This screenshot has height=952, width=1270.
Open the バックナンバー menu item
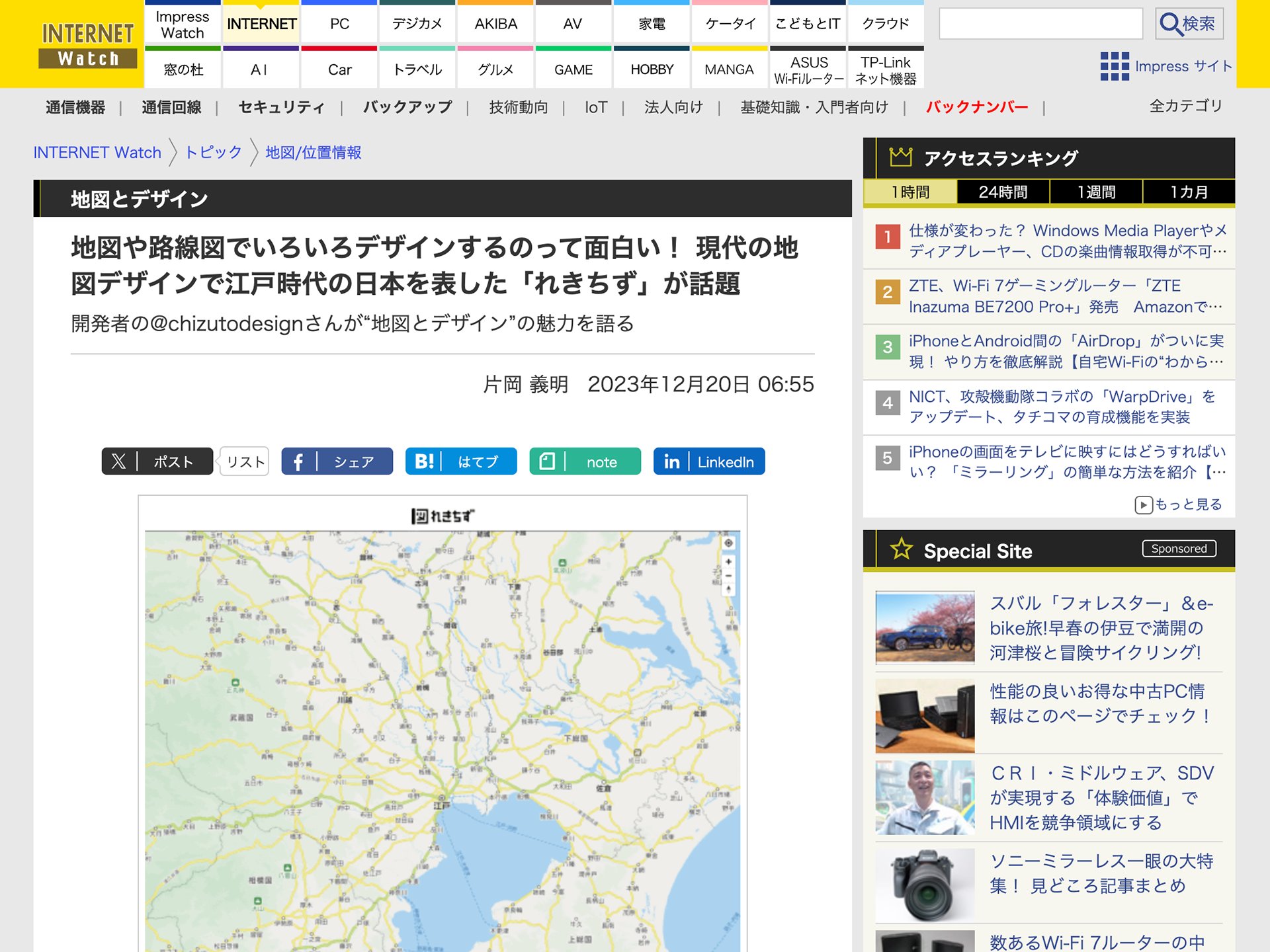(976, 107)
